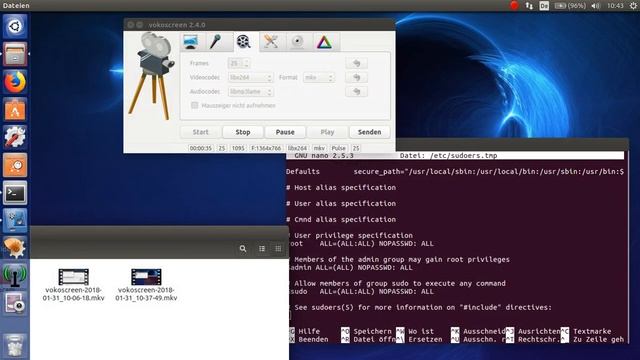Image resolution: width=640 pixels, height=360 pixels.
Task: Open the system gear session menu
Action: click(633, 5)
